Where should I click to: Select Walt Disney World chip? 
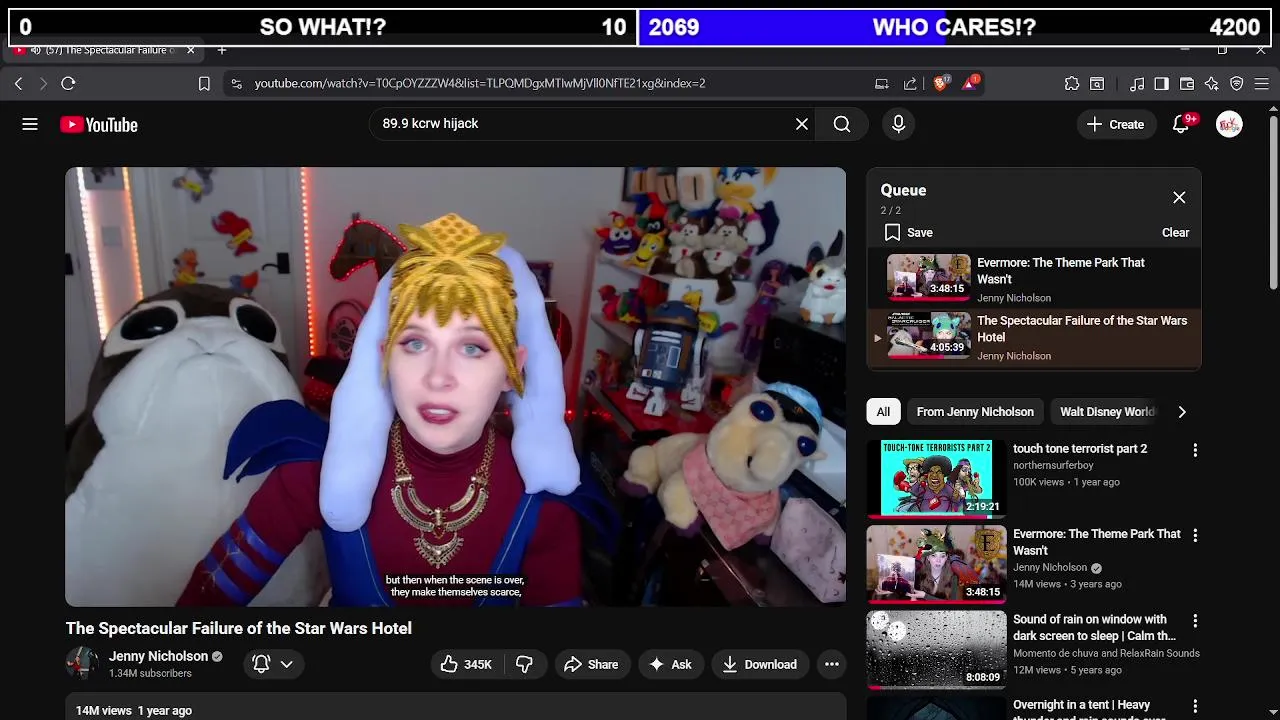click(1107, 412)
